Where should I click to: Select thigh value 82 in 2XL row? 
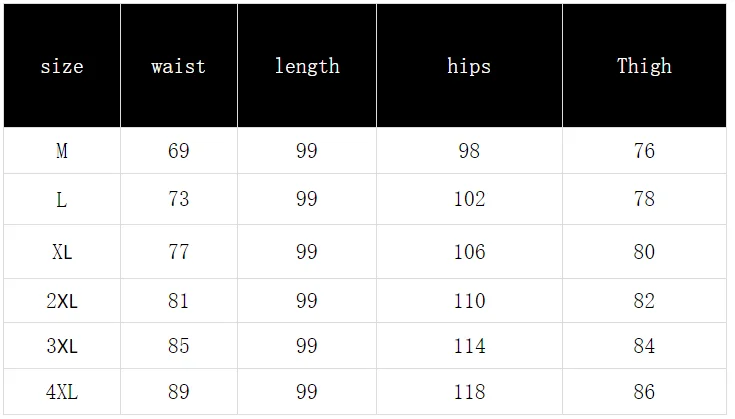click(644, 301)
